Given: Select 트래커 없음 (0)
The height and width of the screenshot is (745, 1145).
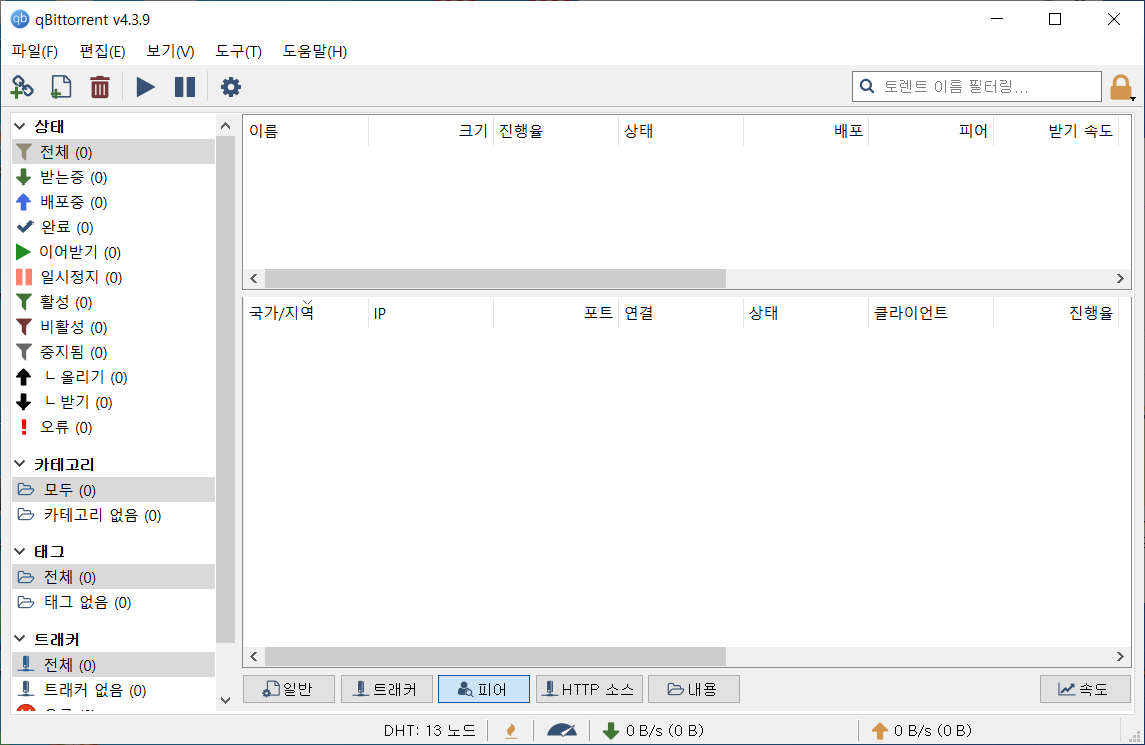Looking at the screenshot, I should (x=113, y=689).
